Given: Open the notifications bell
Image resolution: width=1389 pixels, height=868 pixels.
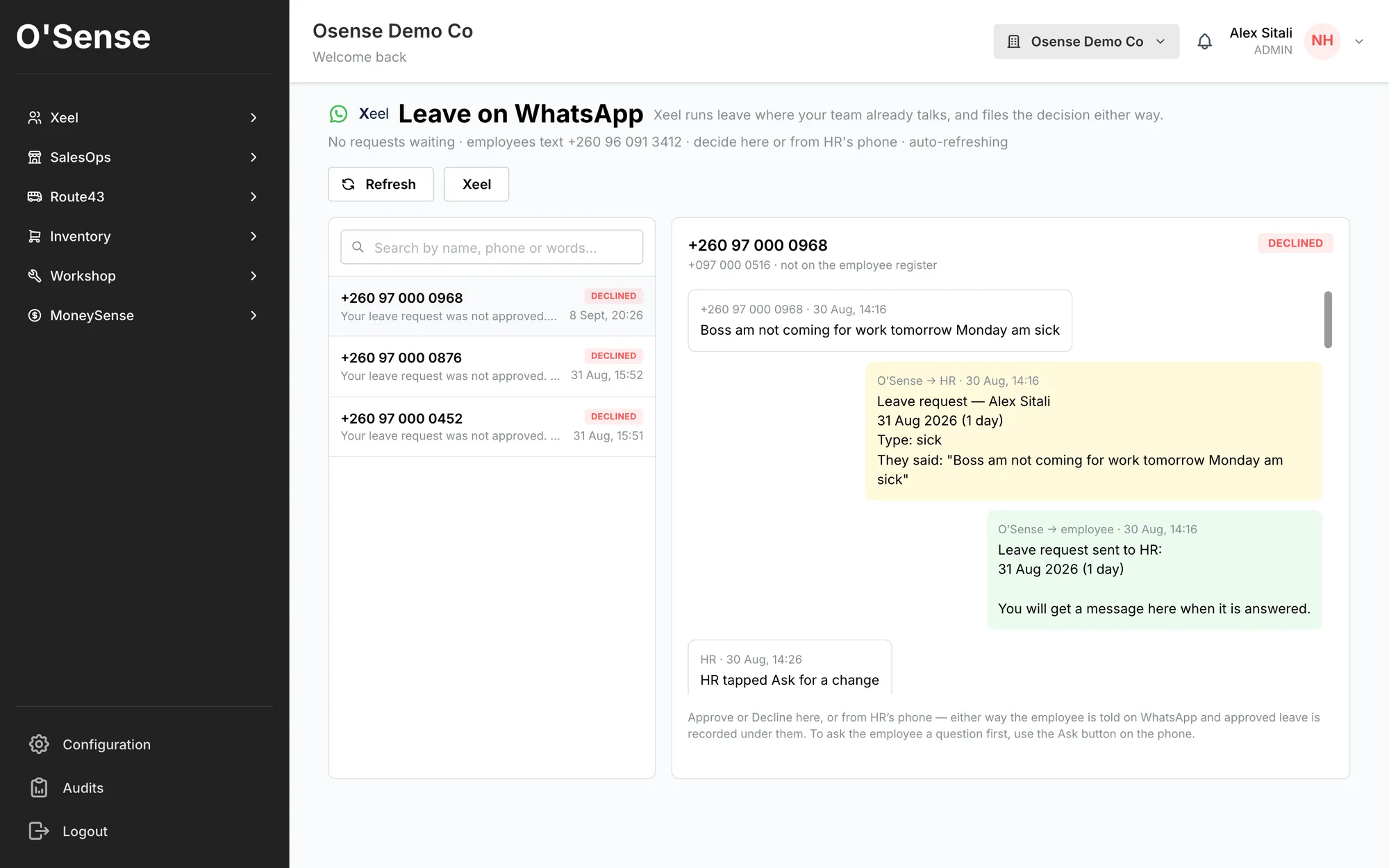Looking at the screenshot, I should 1204,42.
